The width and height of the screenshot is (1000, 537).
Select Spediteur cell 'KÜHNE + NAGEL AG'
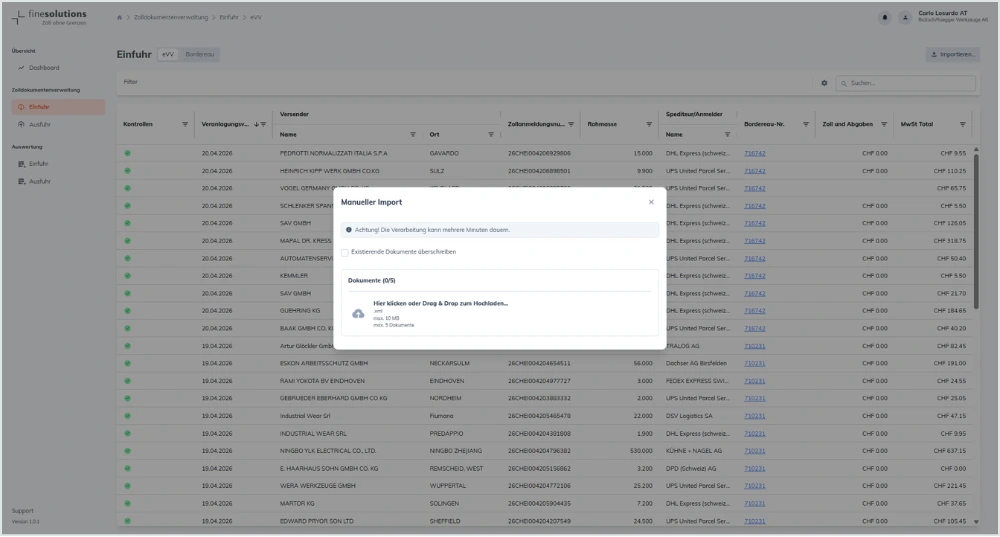(x=694, y=451)
